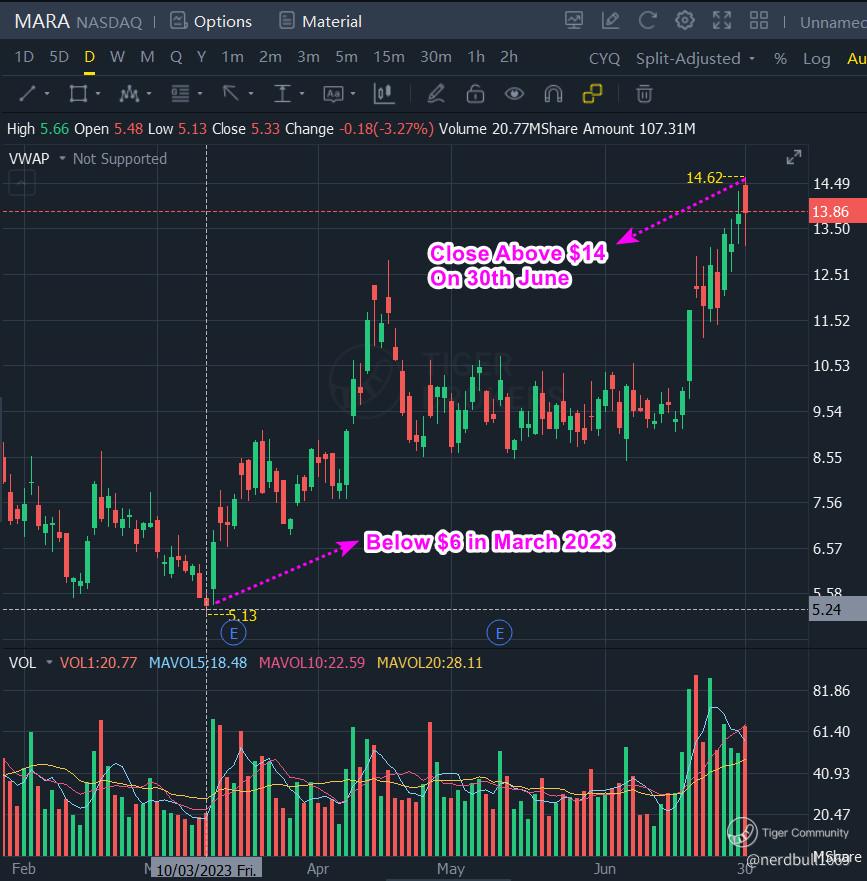
Task: Select the 5m interval
Action: point(346,57)
